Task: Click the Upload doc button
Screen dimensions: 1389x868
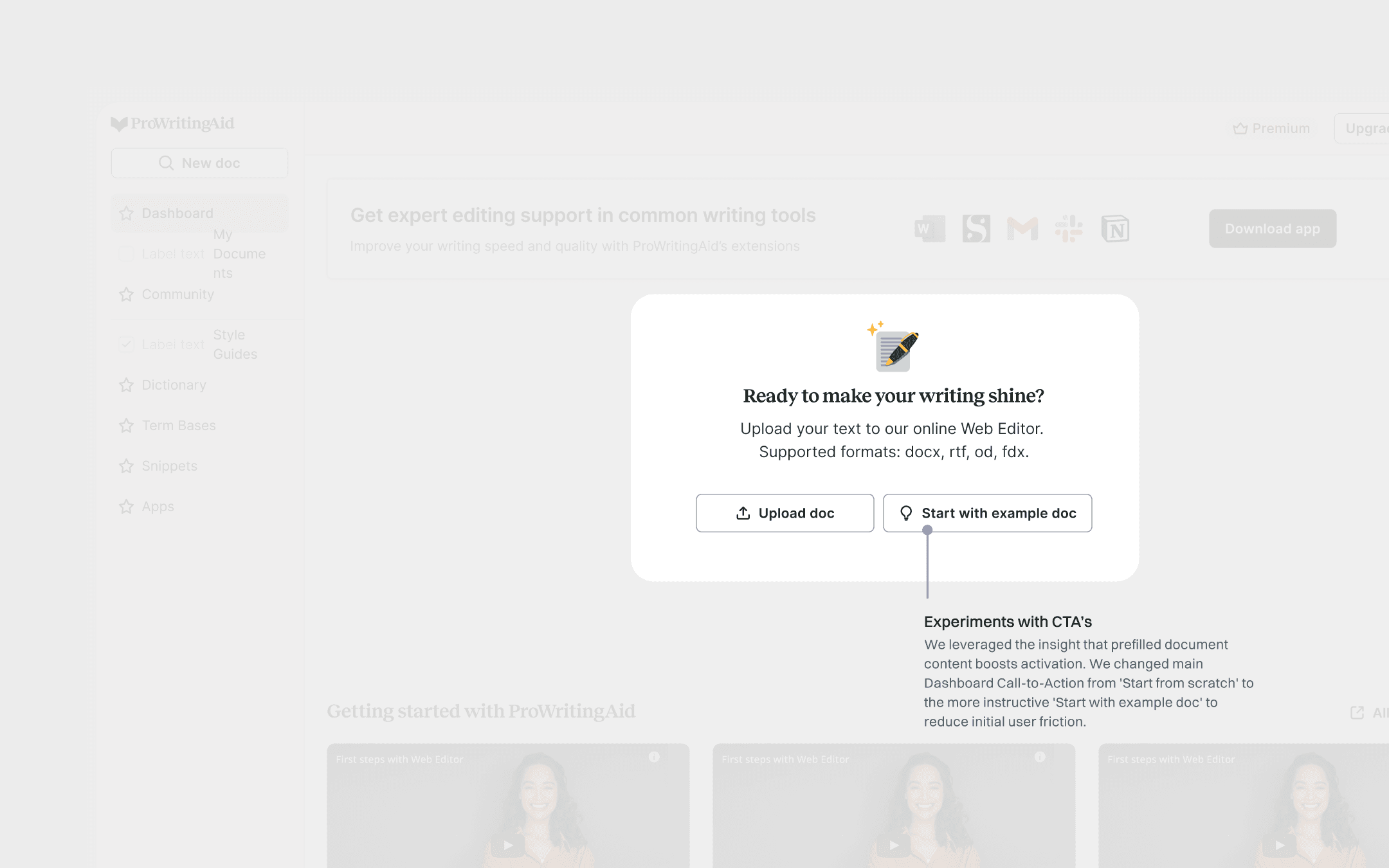Action: (x=785, y=513)
